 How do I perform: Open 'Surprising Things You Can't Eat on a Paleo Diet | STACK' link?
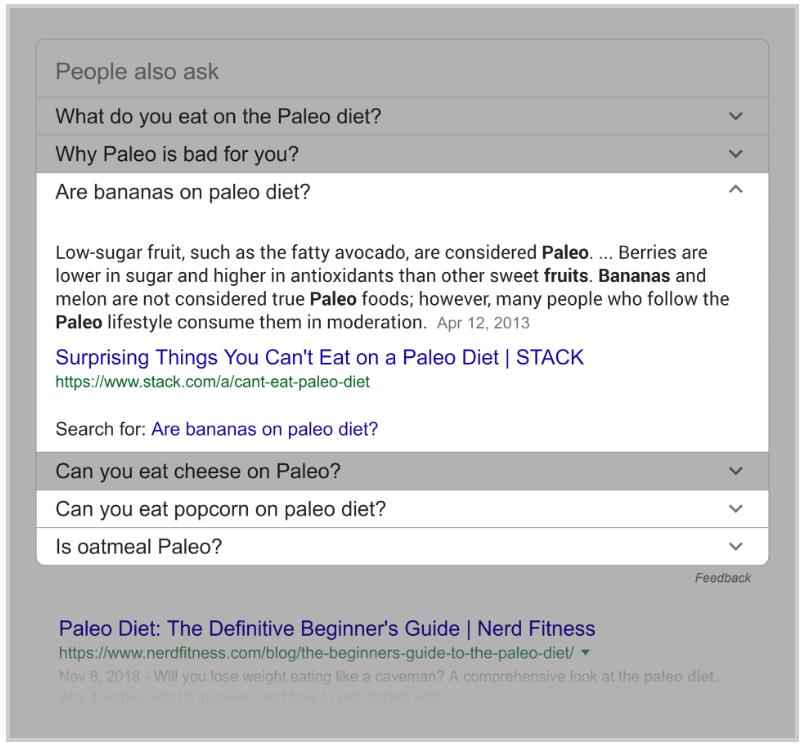pyautogui.click(x=320, y=357)
